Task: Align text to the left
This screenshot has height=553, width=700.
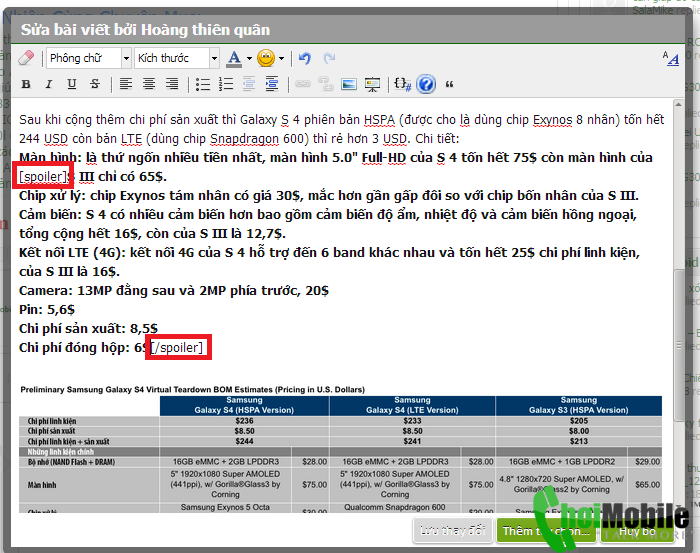Action: [x=126, y=84]
